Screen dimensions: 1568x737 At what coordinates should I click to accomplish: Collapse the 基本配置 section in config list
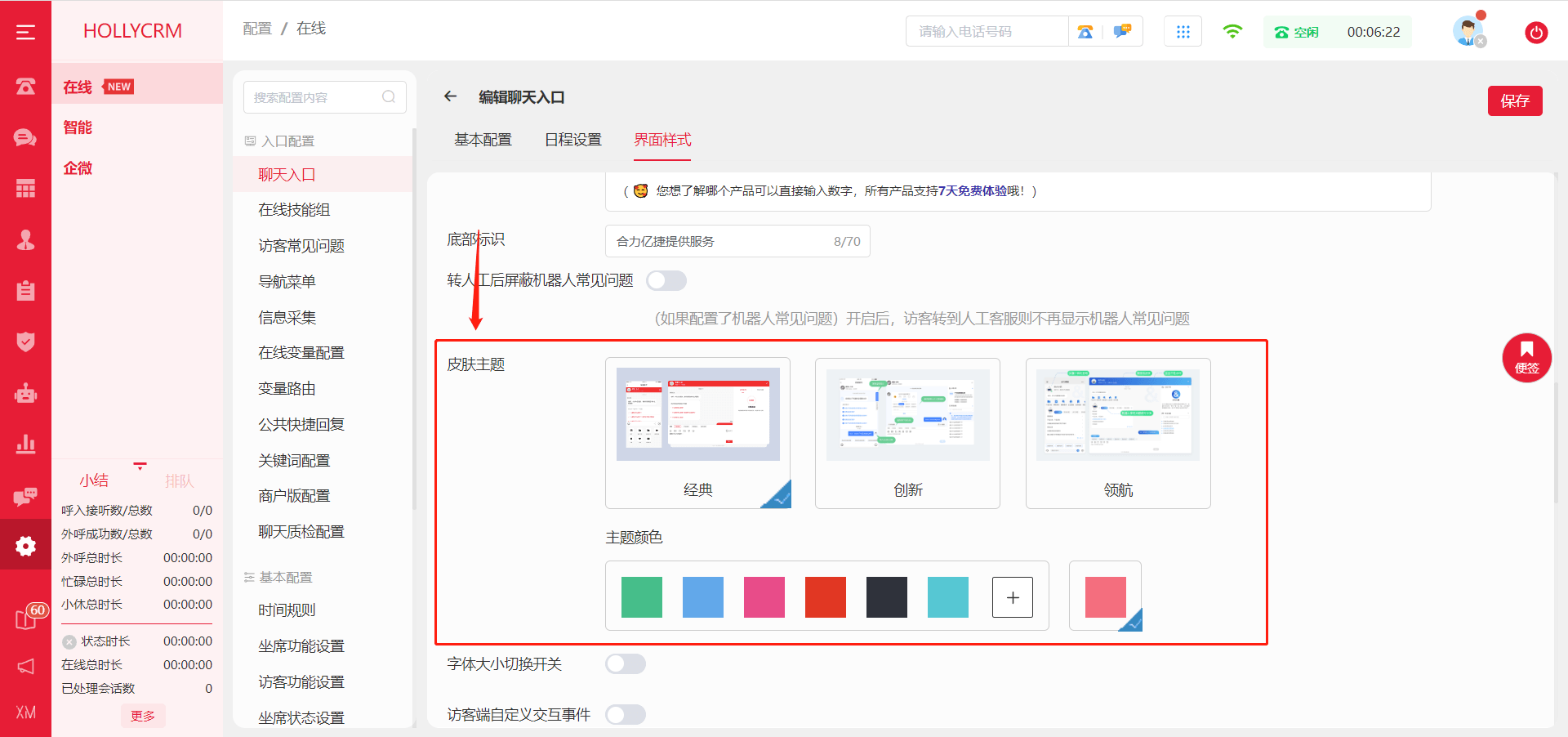(x=278, y=578)
